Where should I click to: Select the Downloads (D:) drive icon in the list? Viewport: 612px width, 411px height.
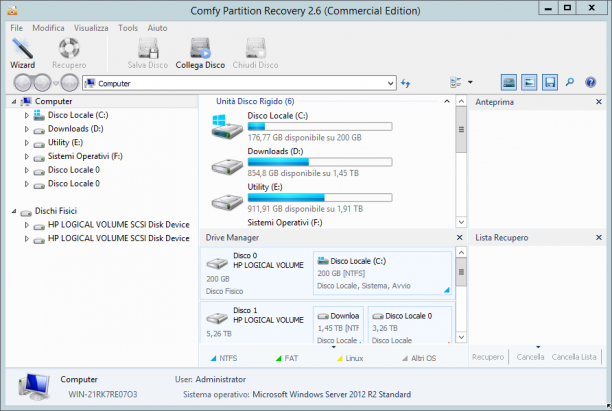[227, 167]
